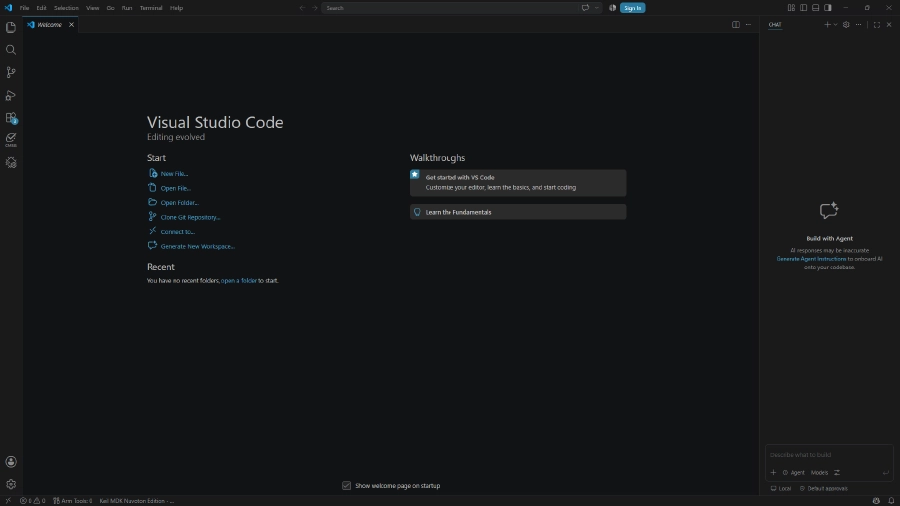Click Clone Git Repository... link
Screen dimensions: 900x506
[x=191, y=217]
